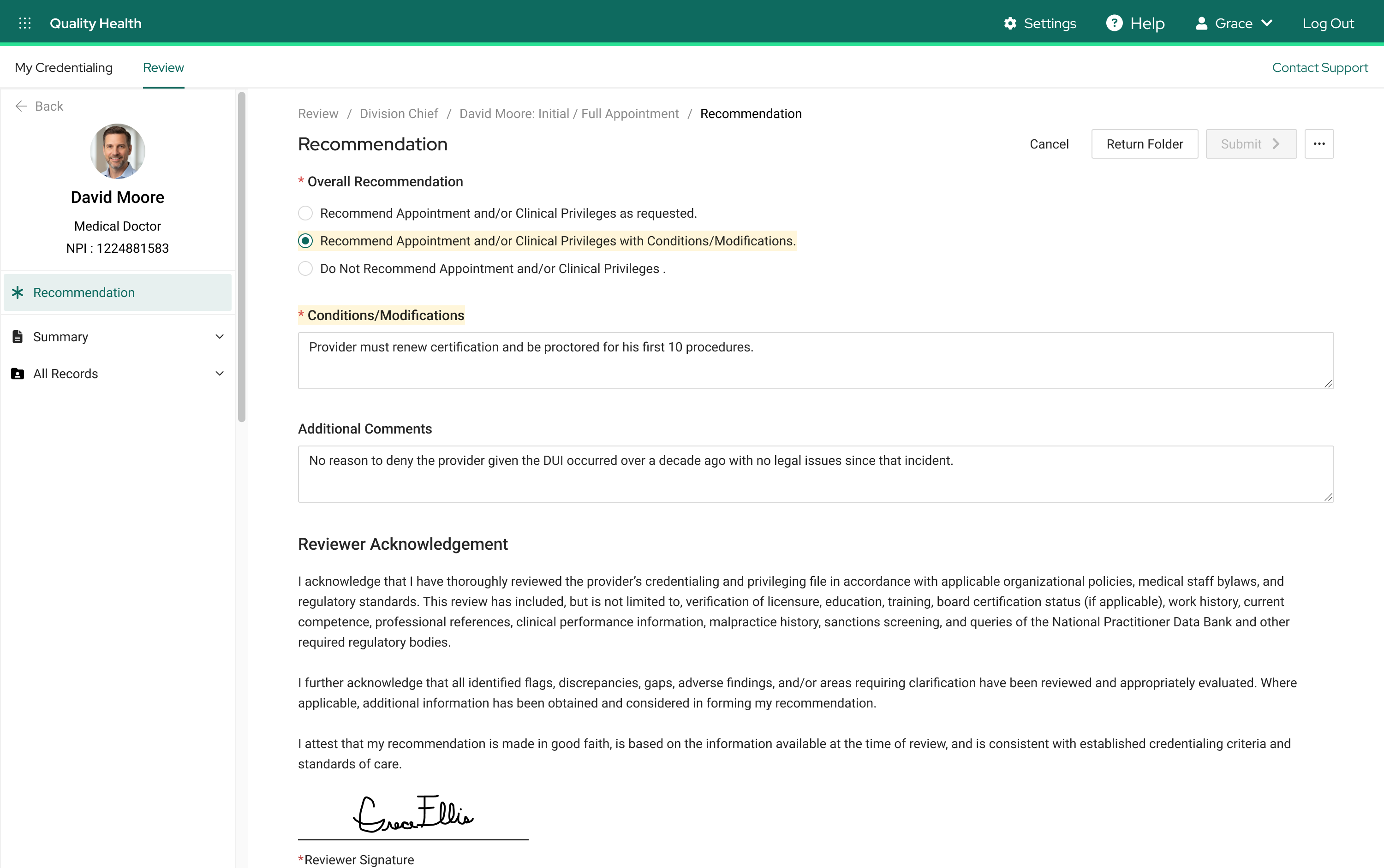Click the Settings gear icon
Viewport: 1384px width, 868px height.
click(x=1010, y=23)
